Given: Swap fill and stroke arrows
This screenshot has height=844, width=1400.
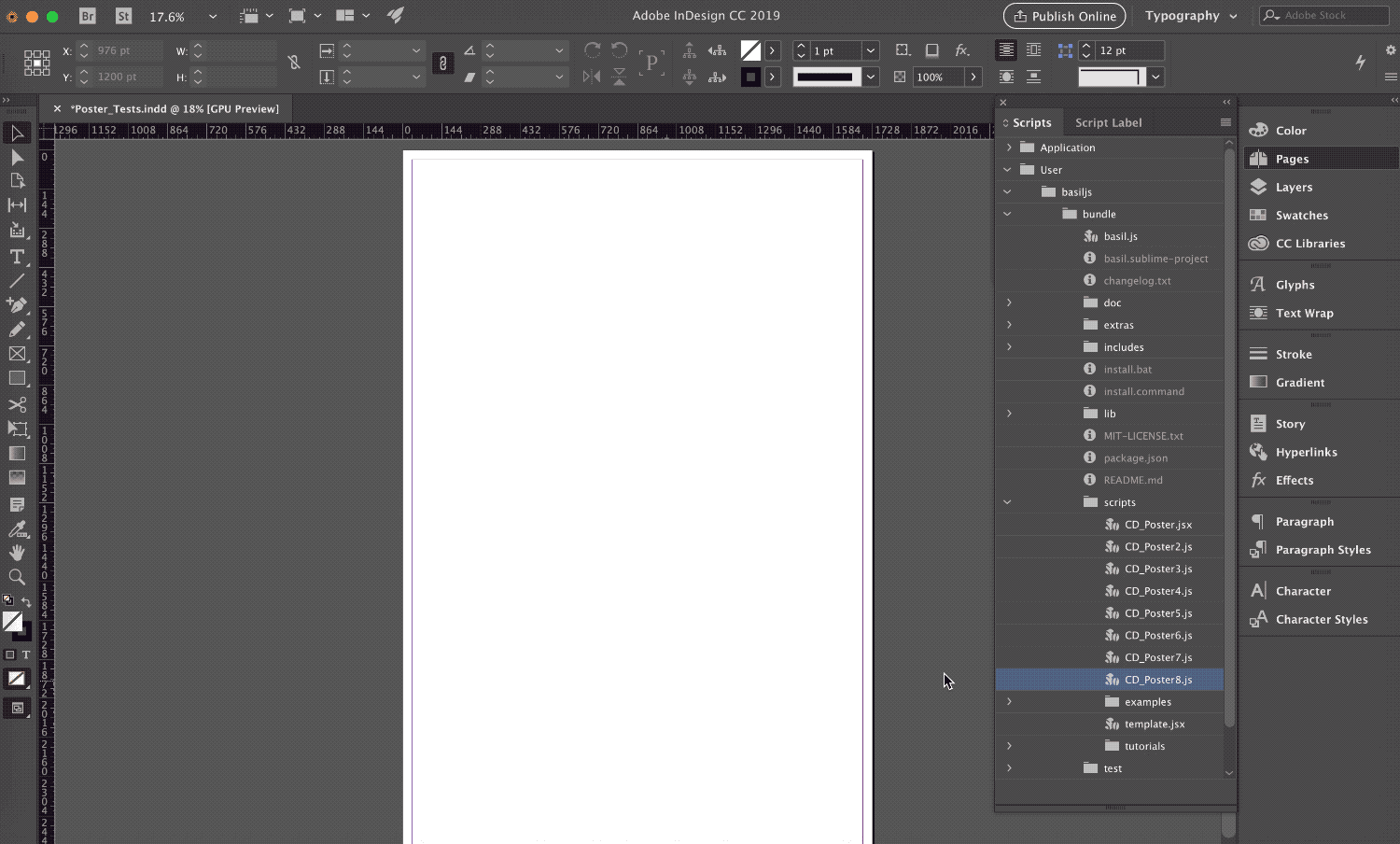Looking at the screenshot, I should coord(26,602).
